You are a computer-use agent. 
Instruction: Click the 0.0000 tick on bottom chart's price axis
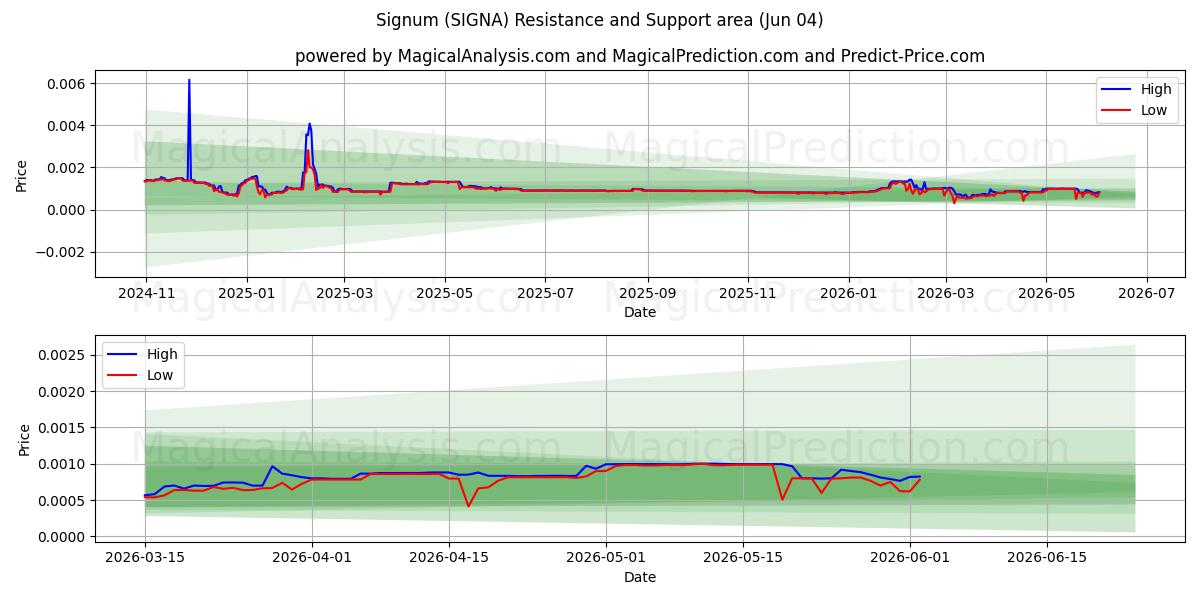click(63, 537)
